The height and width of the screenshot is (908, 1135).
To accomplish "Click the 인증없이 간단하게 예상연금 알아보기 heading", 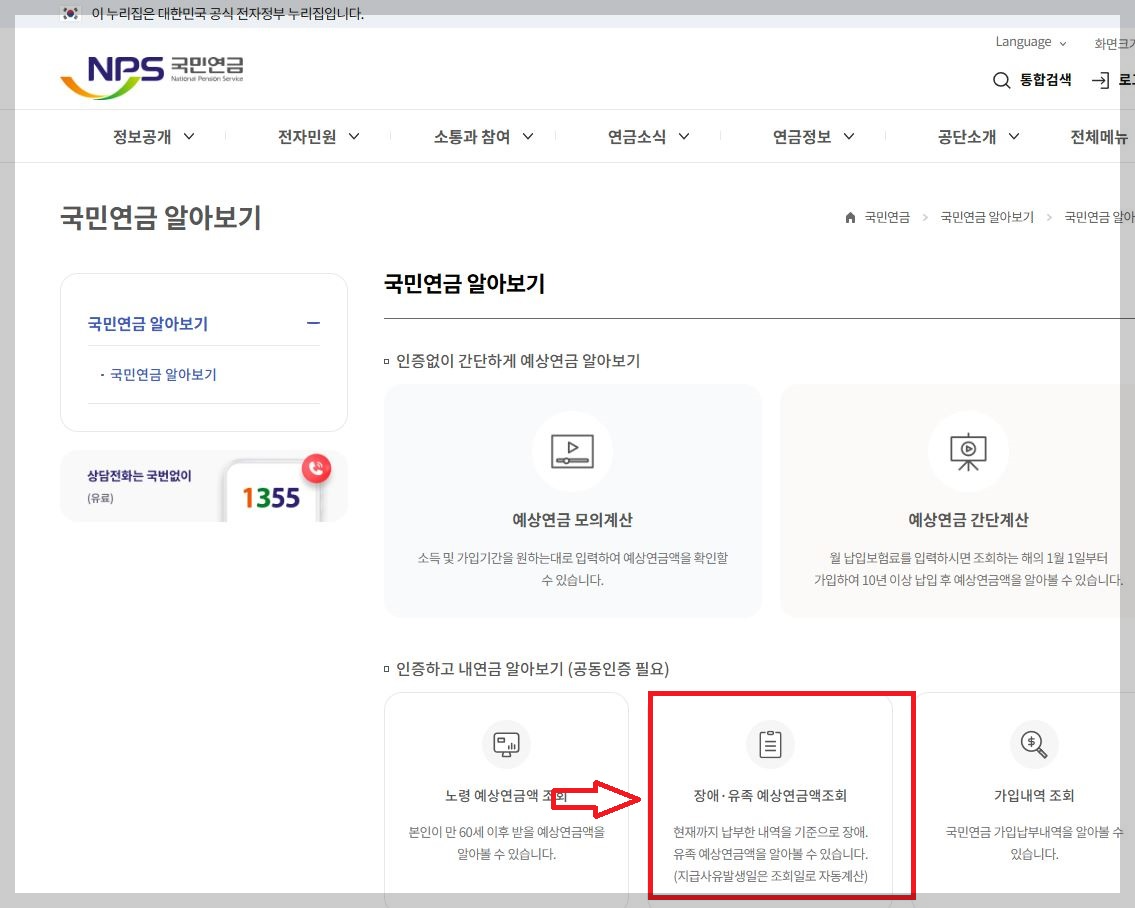I will pos(518,361).
